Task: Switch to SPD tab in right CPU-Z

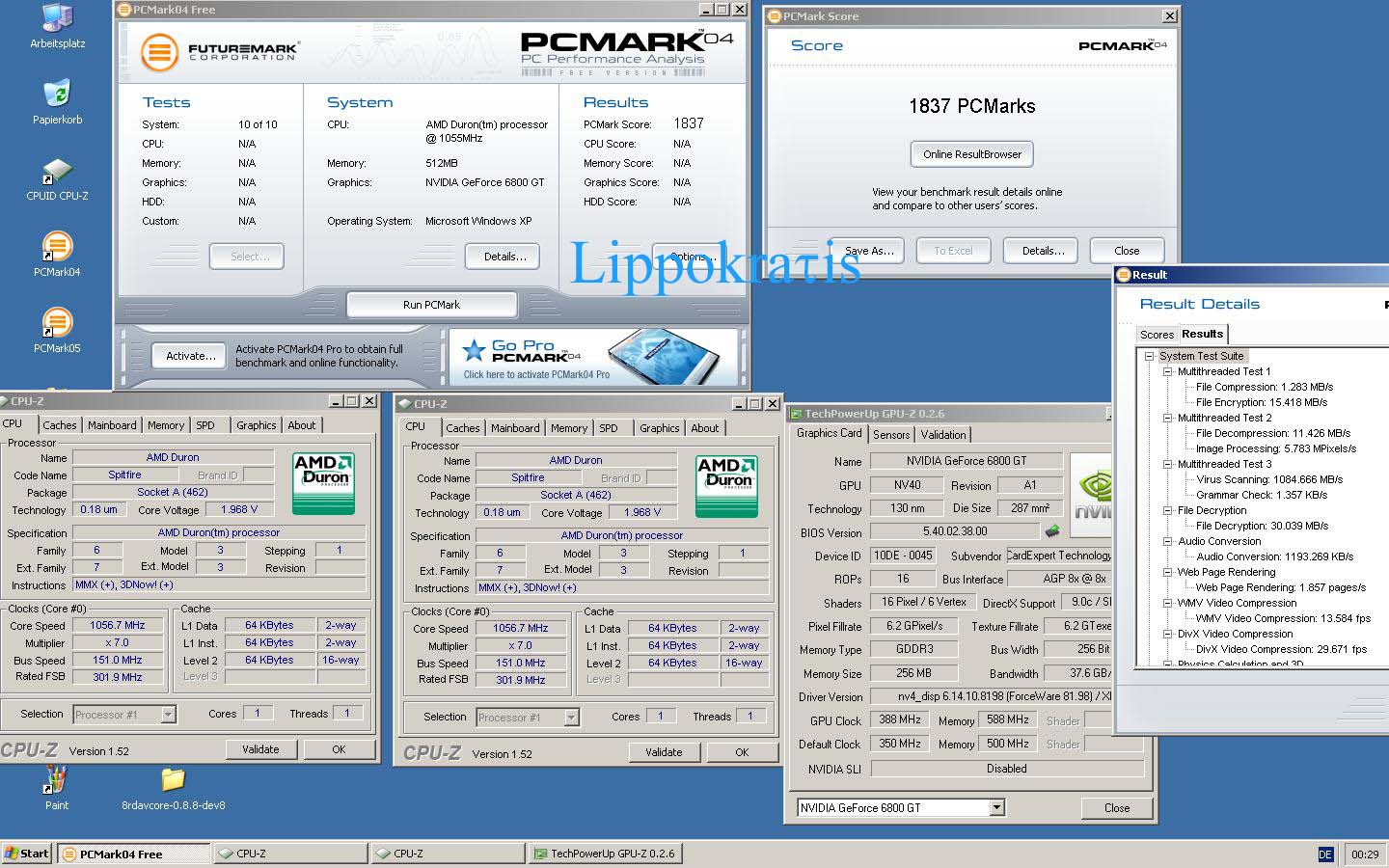Action: point(609,428)
